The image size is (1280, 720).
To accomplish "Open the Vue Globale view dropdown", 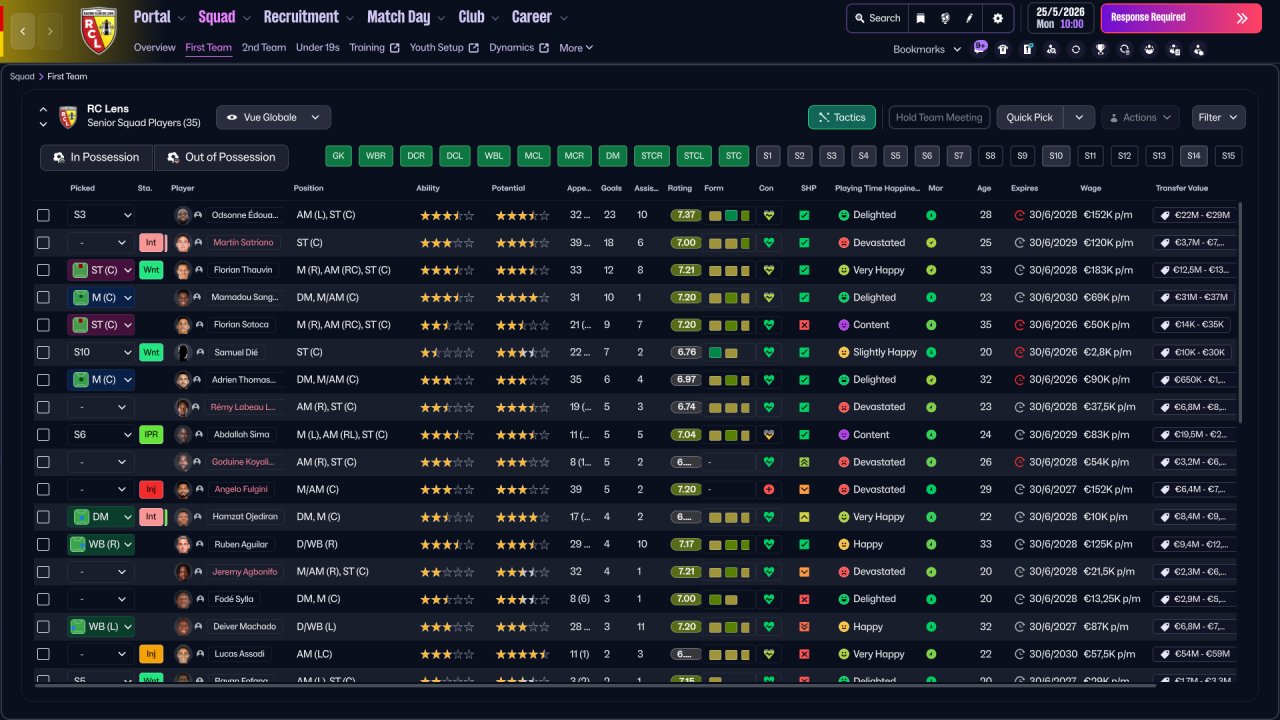I will (x=273, y=117).
